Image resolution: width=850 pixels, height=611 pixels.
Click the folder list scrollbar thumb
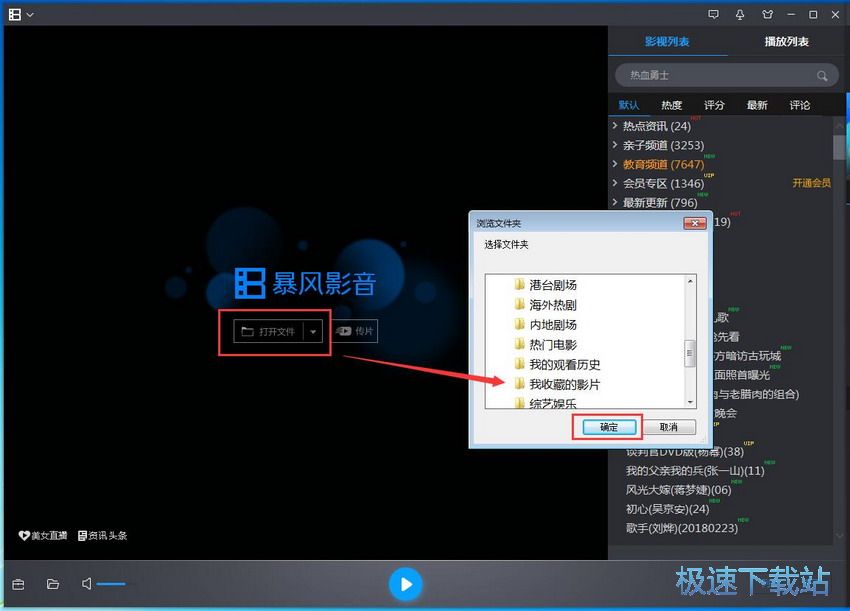click(x=690, y=353)
